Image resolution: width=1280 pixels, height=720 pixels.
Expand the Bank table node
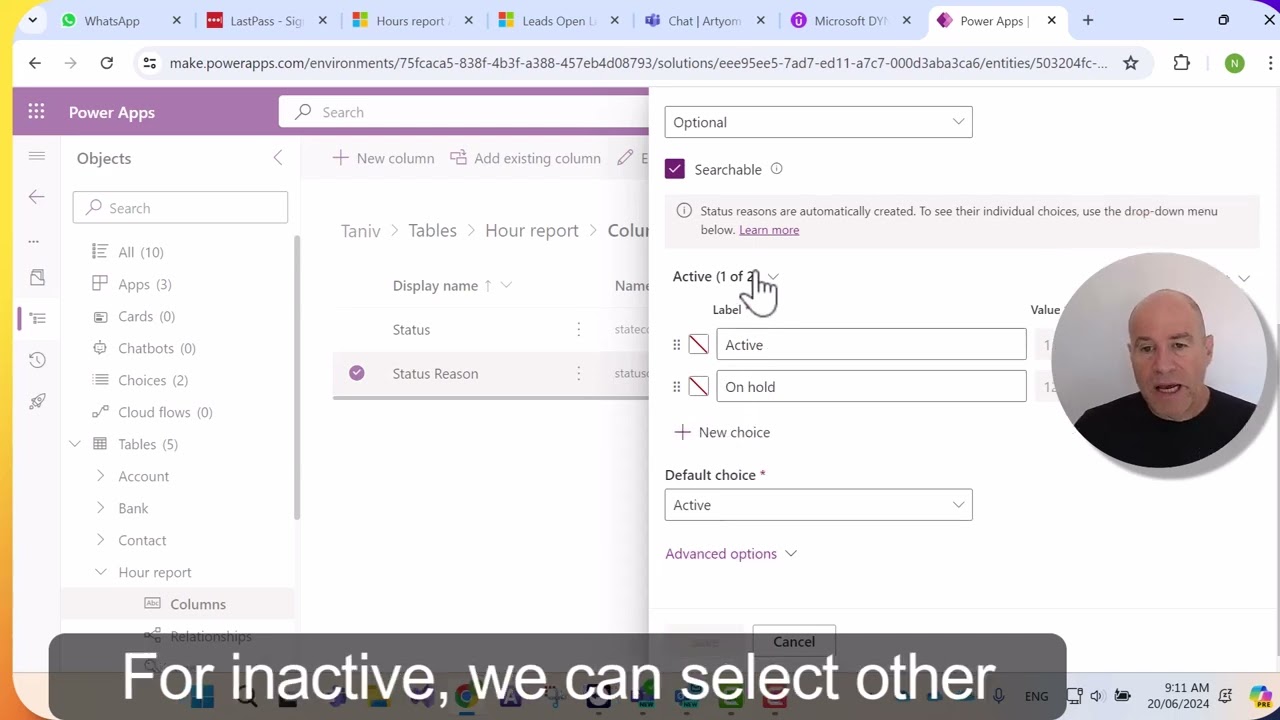coord(100,508)
